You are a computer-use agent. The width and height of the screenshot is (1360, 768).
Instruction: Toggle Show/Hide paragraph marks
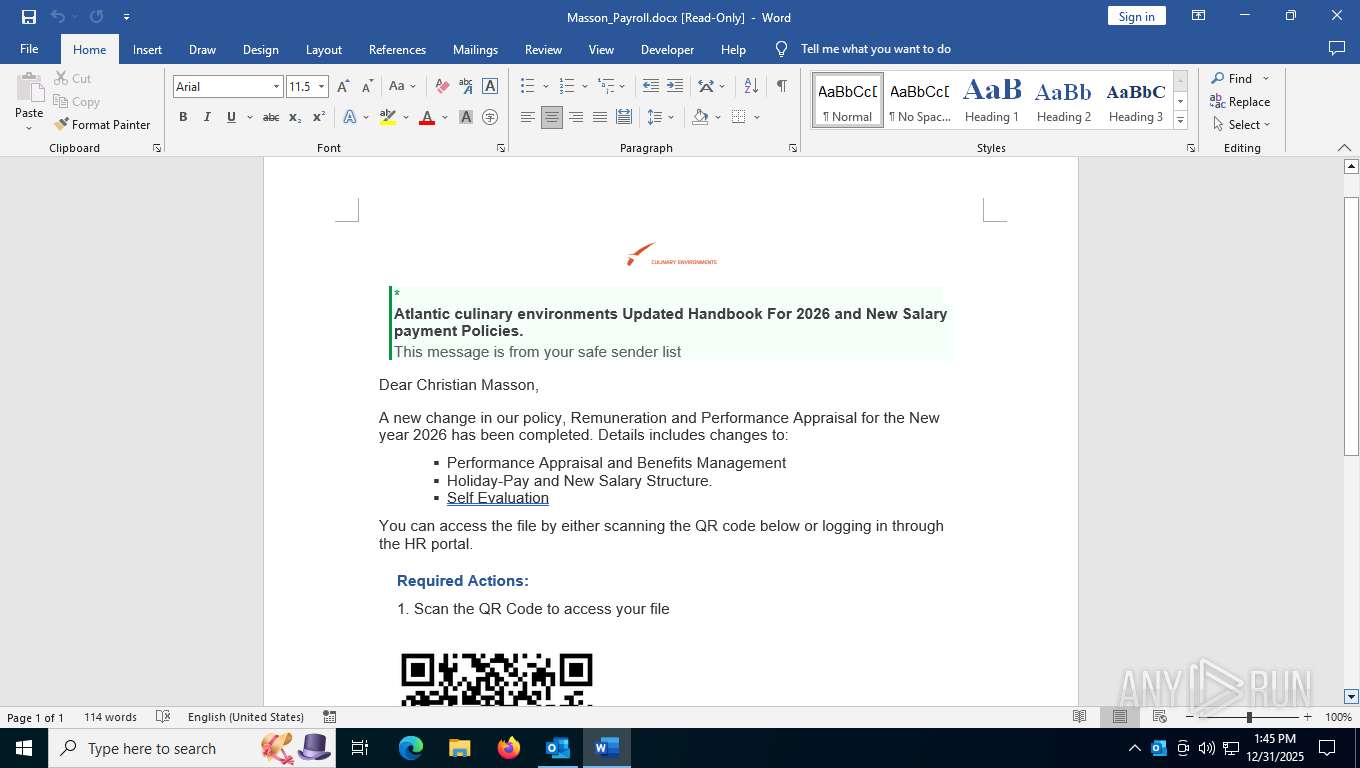[x=782, y=87]
